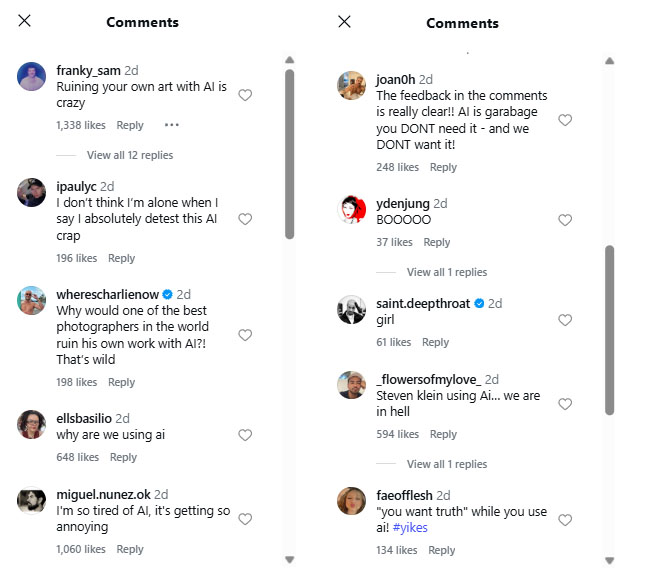
Task: Like franky_sam's comment with the heart
Action: [x=245, y=95]
